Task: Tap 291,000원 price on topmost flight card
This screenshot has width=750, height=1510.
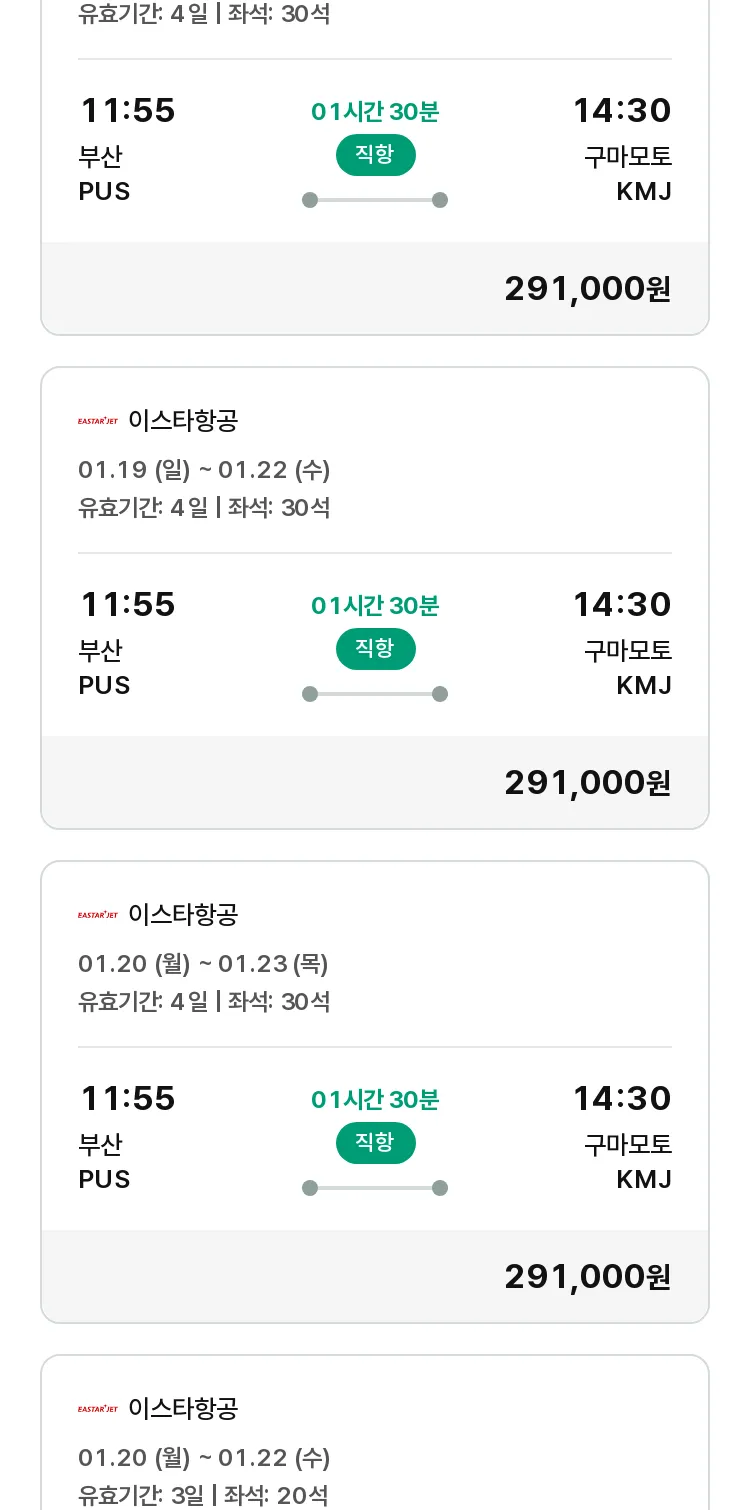Action: click(587, 288)
